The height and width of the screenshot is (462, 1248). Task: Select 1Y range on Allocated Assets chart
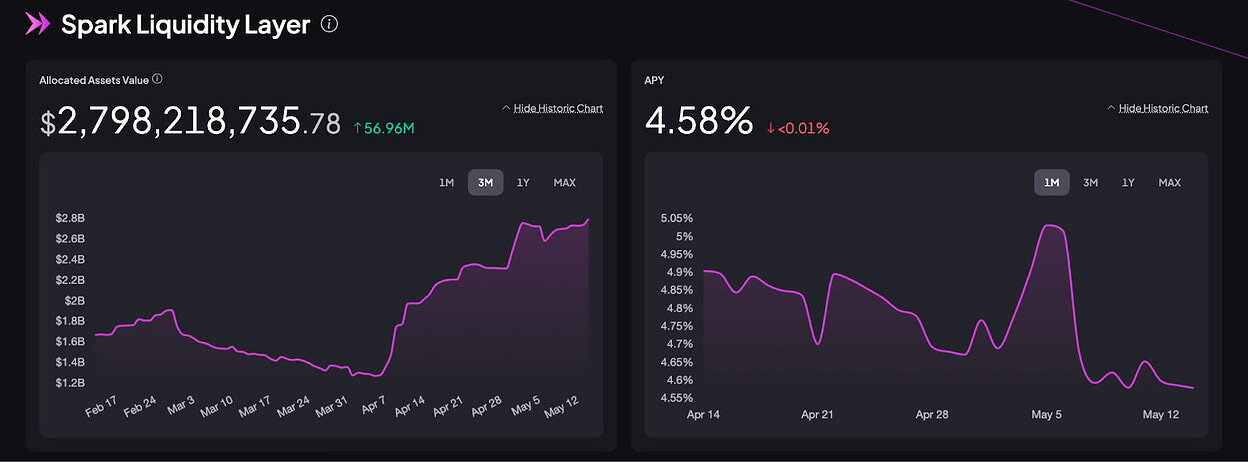(523, 183)
